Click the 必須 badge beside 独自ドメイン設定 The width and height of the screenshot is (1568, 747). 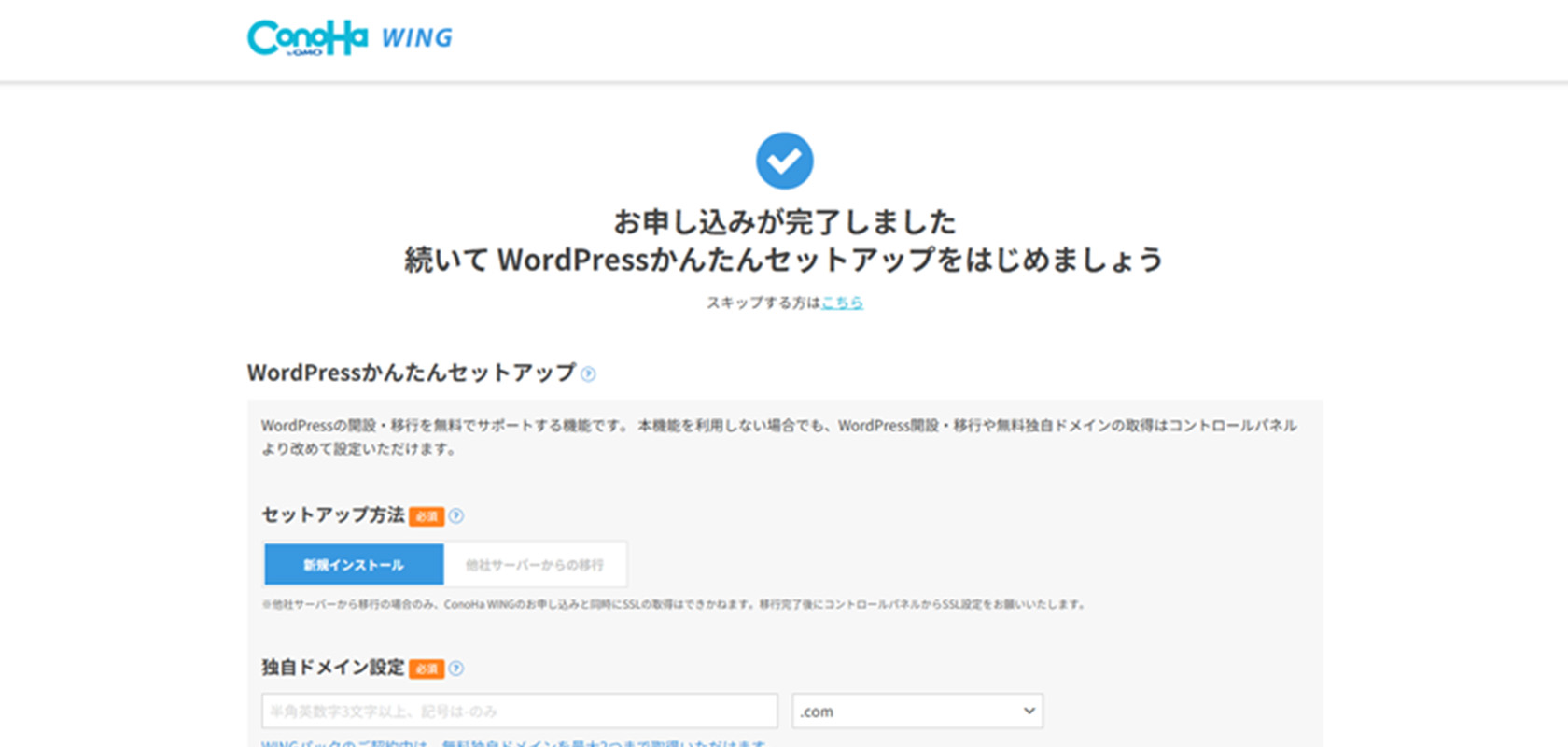pyautogui.click(x=427, y=669)
